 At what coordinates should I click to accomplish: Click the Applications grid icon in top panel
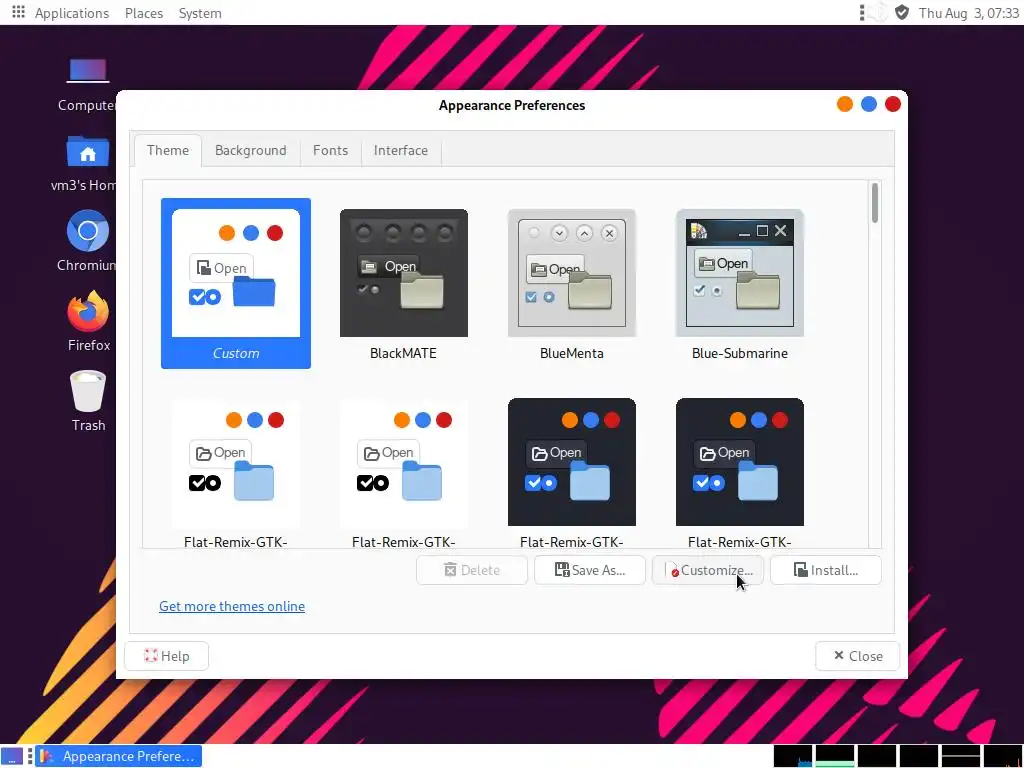tap(18, 12)
